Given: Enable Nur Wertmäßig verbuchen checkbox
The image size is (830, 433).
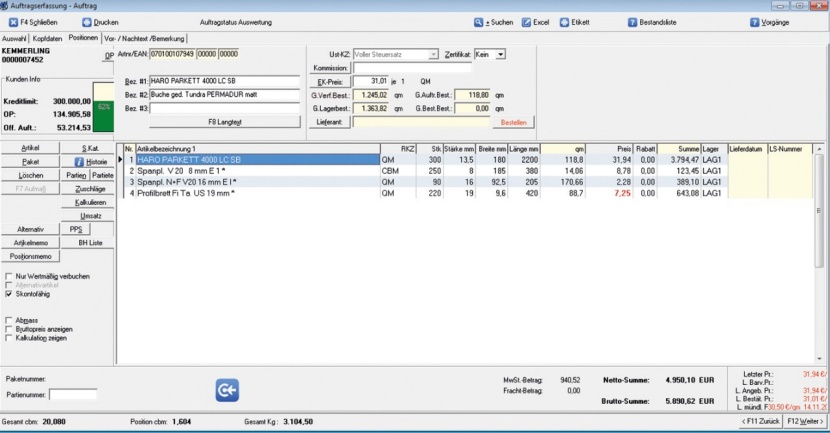Looking at the screenshot, I should [9, 276].
